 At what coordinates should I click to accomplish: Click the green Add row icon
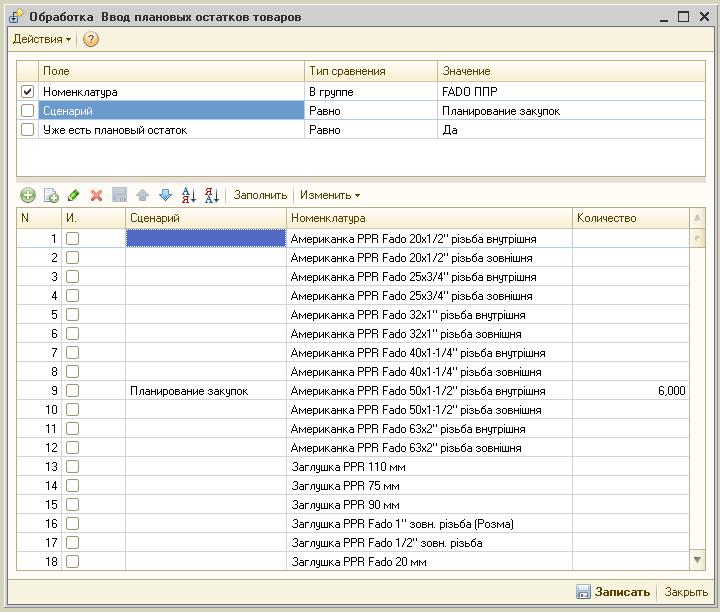point(28,195)
